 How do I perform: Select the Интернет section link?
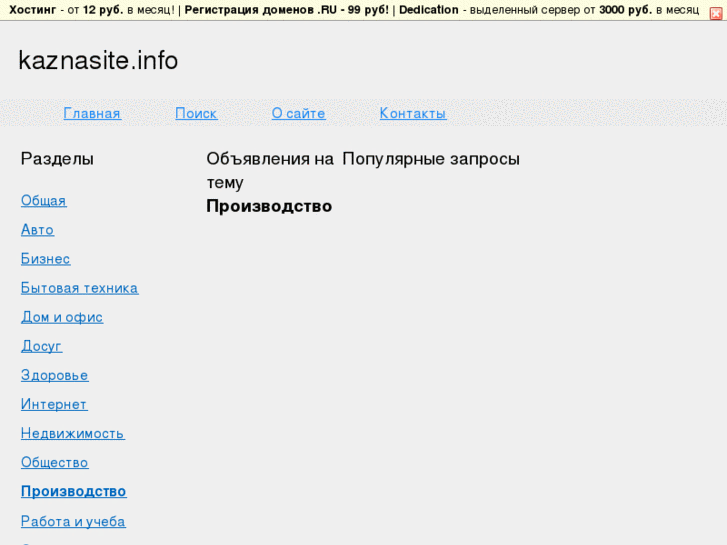[54, 404]
